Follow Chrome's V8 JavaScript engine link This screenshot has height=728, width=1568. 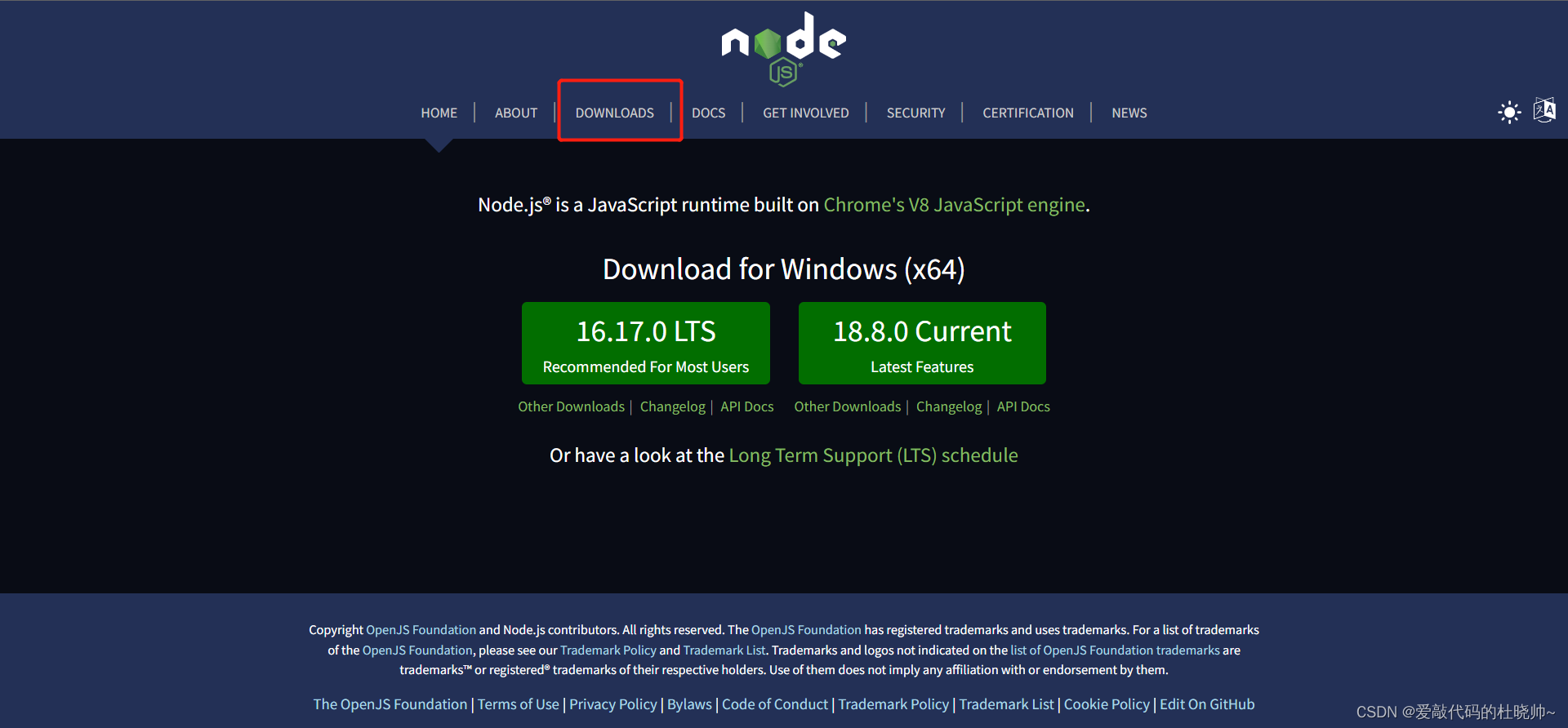[954, 205]
